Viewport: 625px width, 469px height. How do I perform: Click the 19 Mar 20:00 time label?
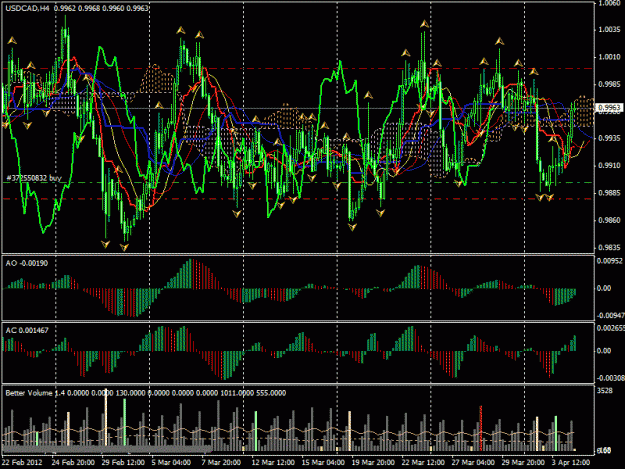tap(373, 462)
